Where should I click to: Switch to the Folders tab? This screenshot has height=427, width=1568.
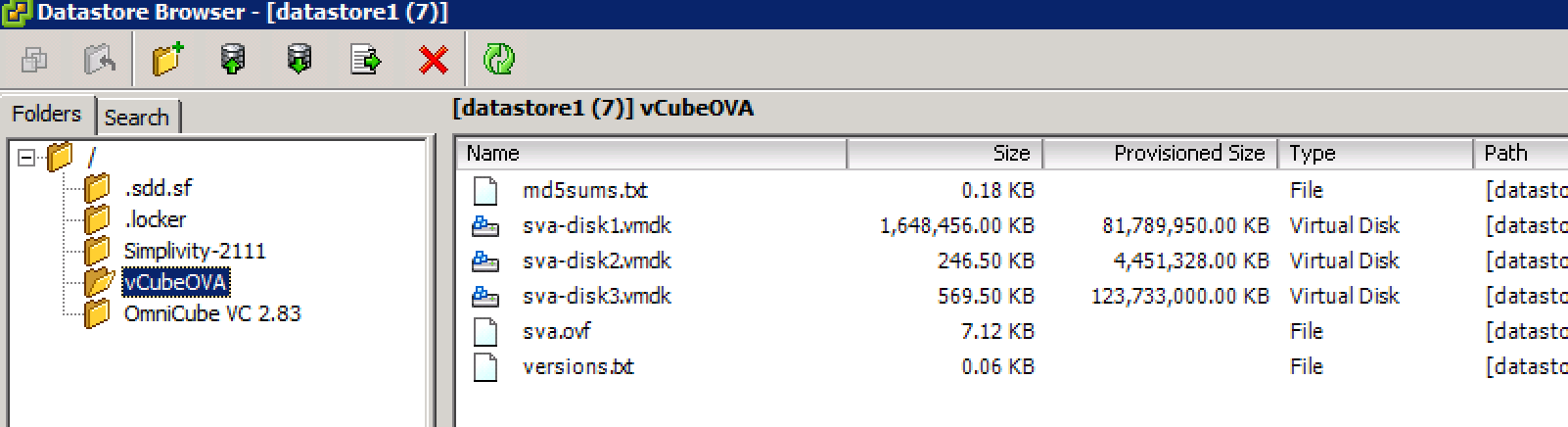point(46,114)
